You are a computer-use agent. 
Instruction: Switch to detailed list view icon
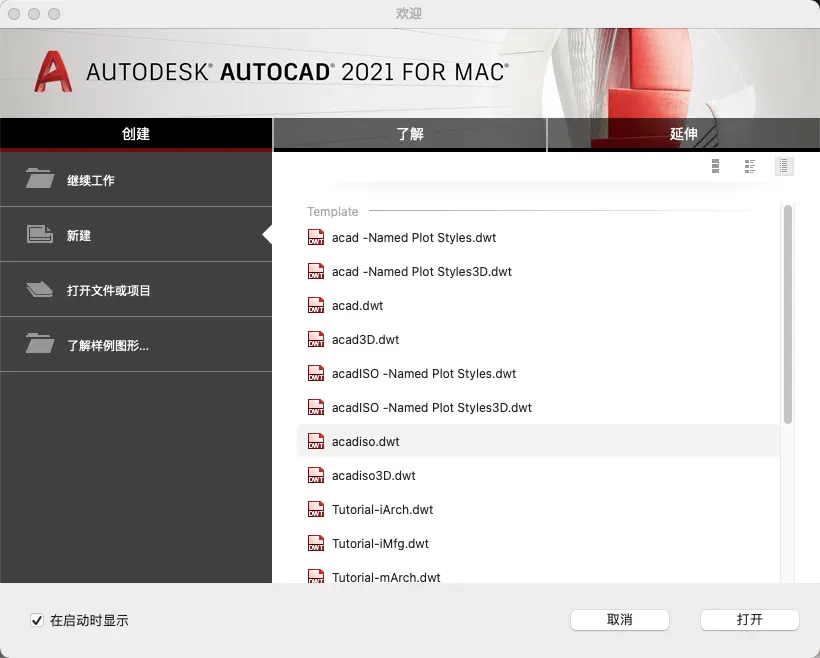coord(750,166)
